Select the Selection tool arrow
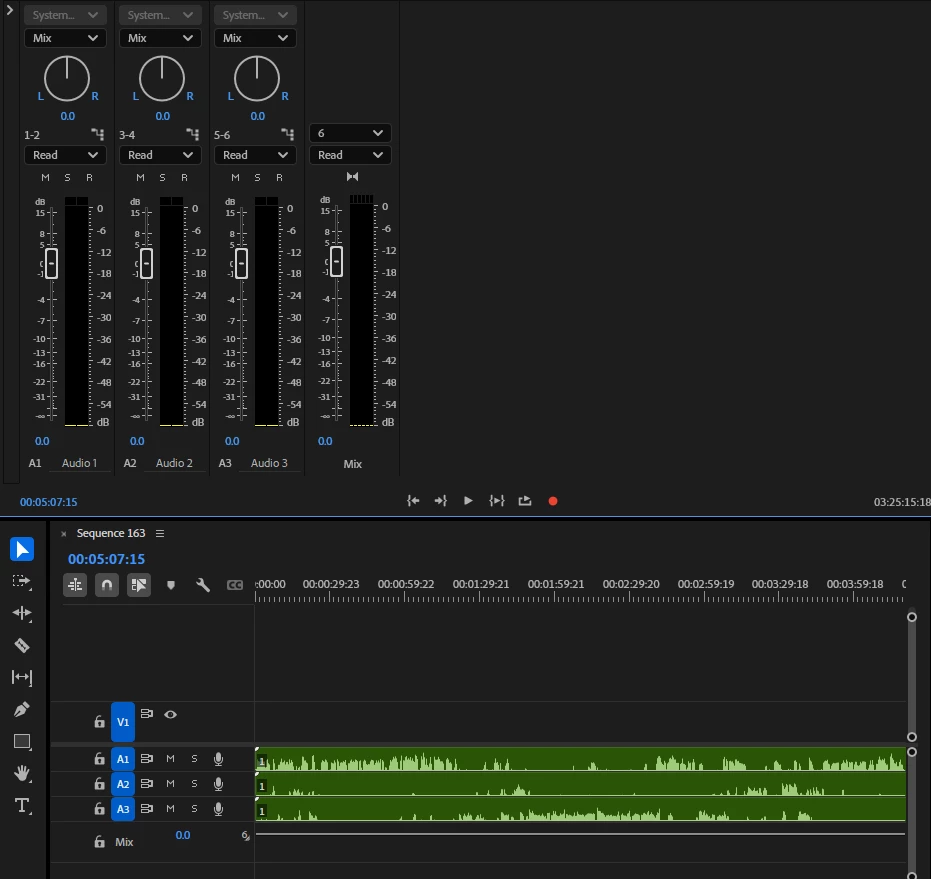 (22, 549)
